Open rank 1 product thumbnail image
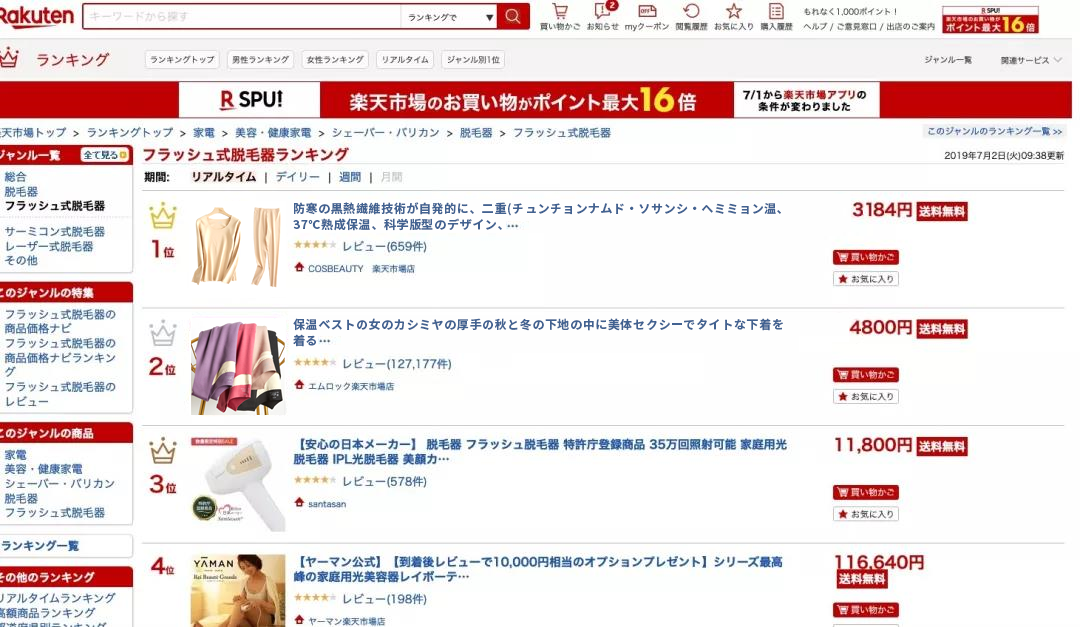1080x627 pixels. click(x=238, y=246)
